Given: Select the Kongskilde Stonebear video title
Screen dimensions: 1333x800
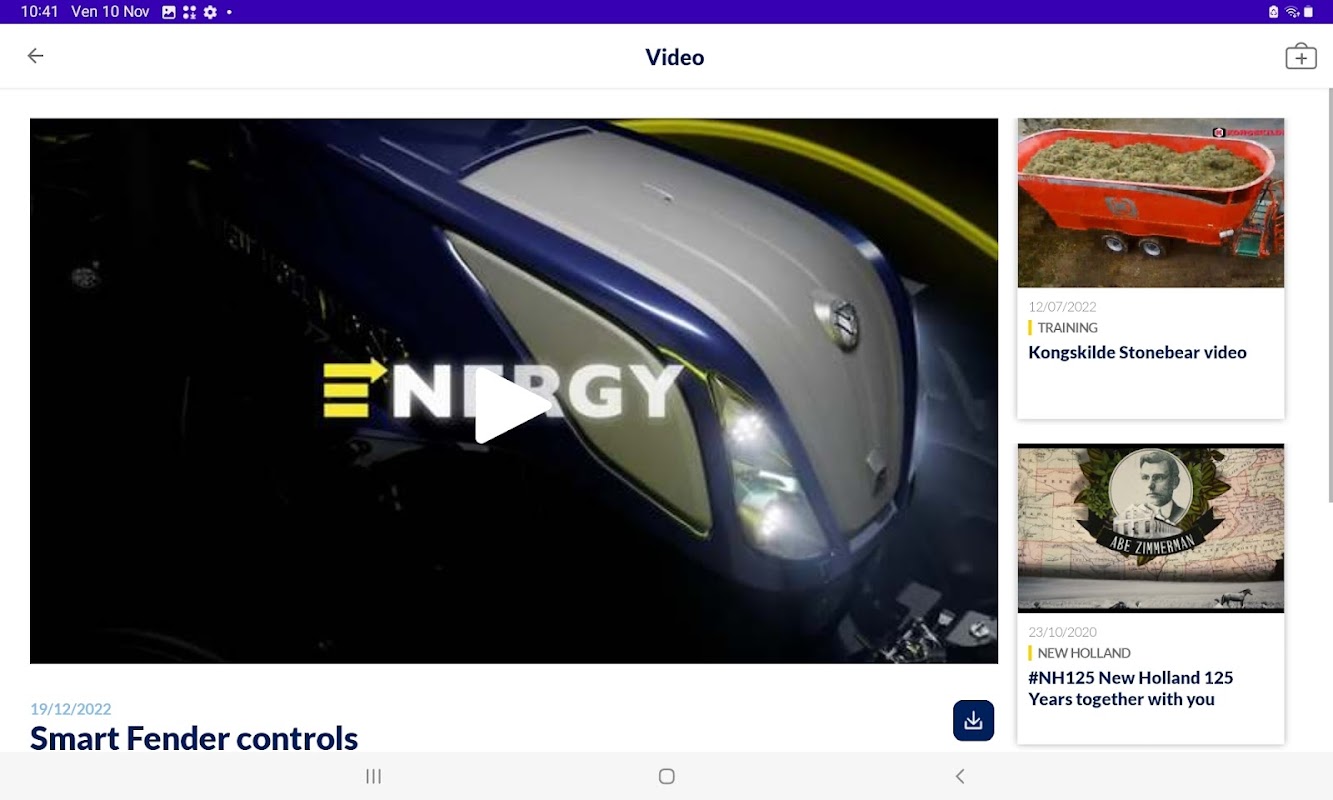Looking at the screenshot, I should 1137,352.
